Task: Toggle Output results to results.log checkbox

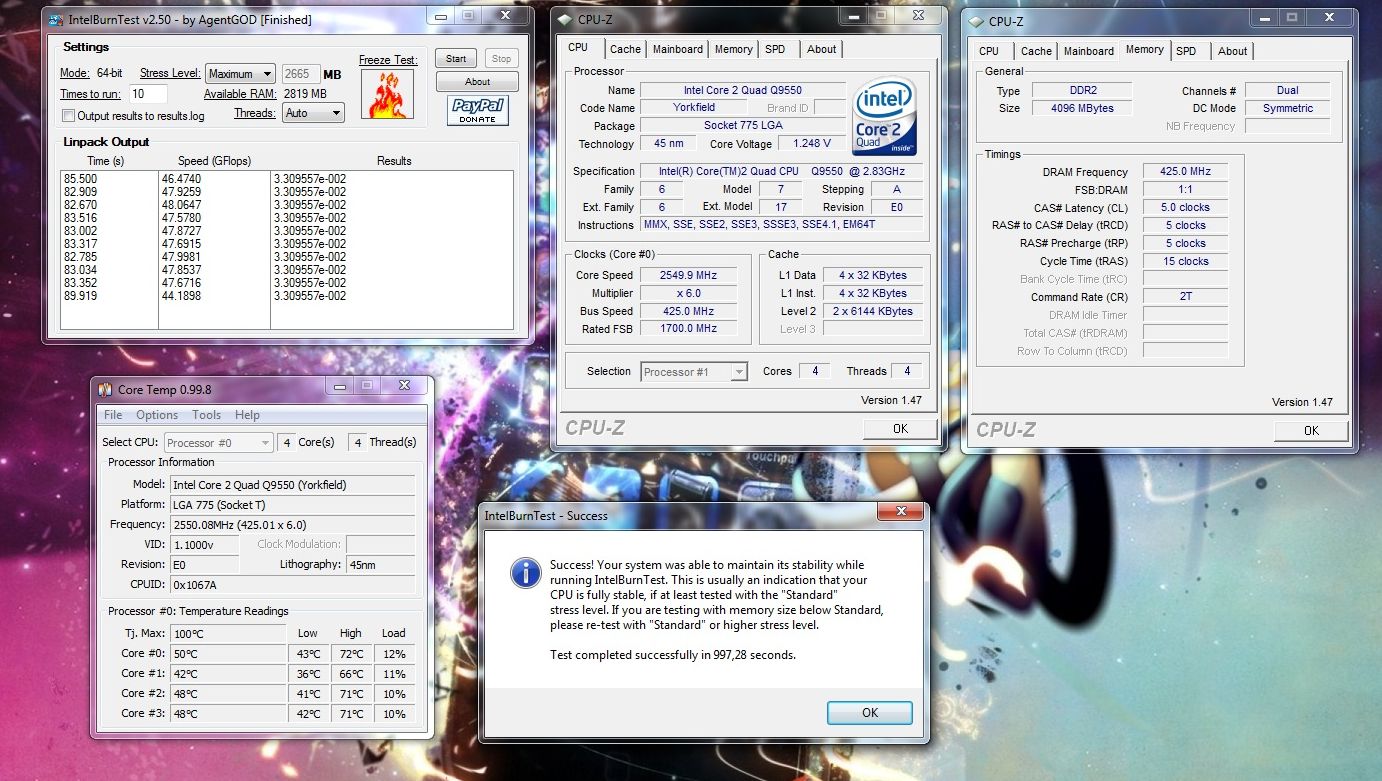Action: 68,116
